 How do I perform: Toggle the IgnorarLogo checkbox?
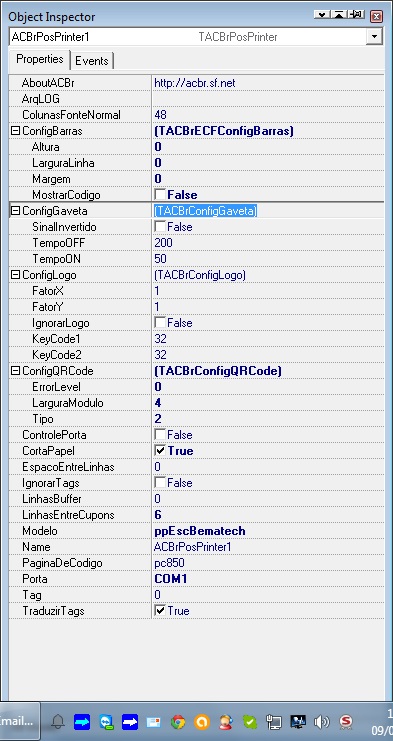click(160, 323)
